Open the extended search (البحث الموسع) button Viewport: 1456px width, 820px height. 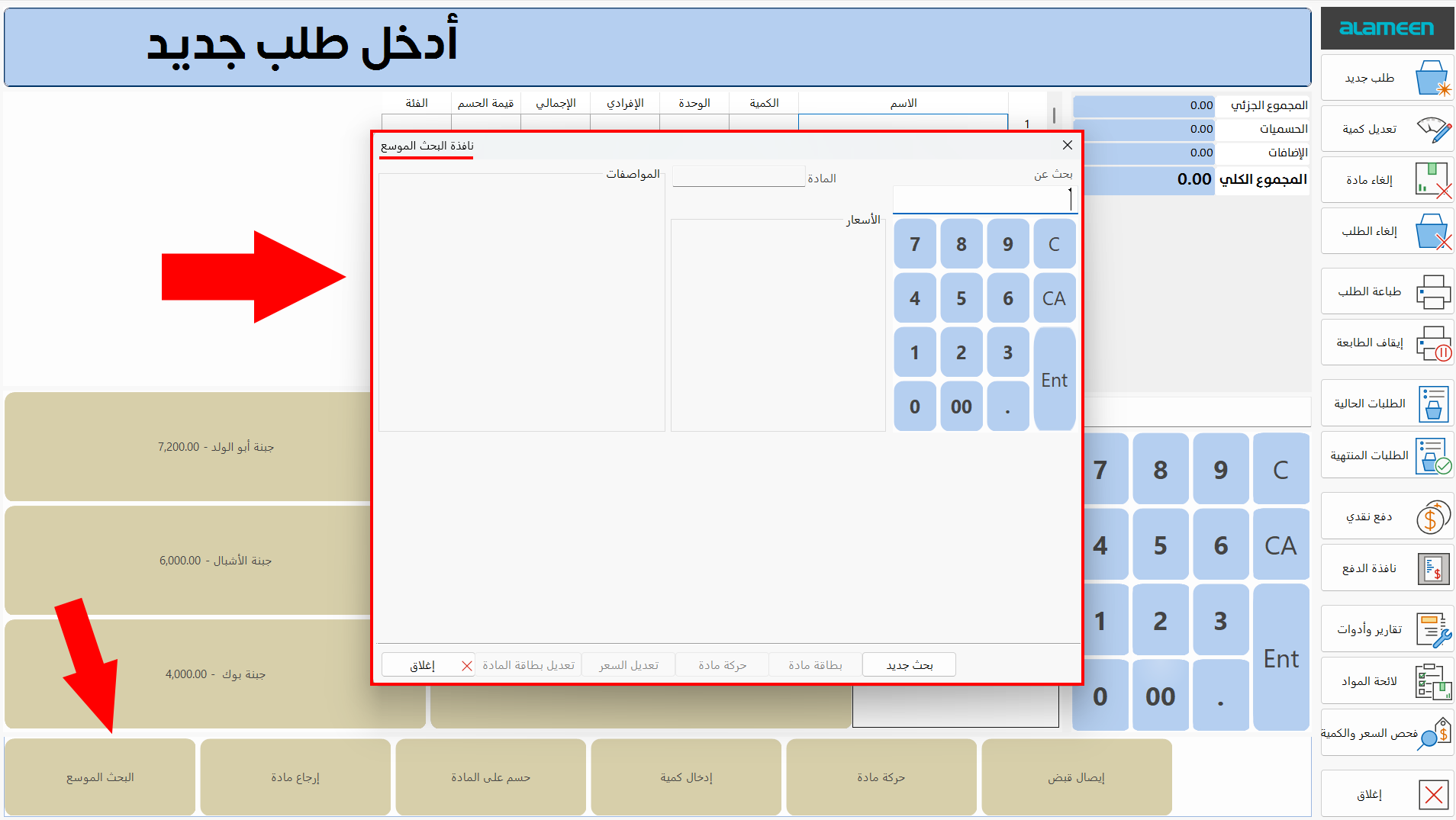click(99, 777)
